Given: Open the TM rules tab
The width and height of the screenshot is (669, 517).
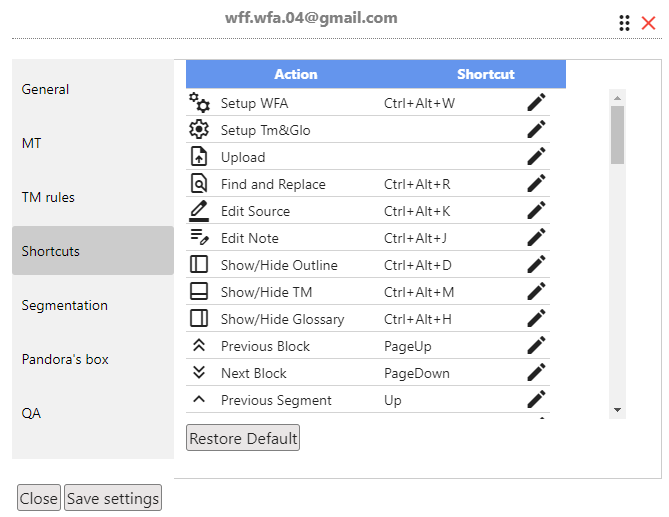Looking at the screenshot, I should [x=93, y=197].
